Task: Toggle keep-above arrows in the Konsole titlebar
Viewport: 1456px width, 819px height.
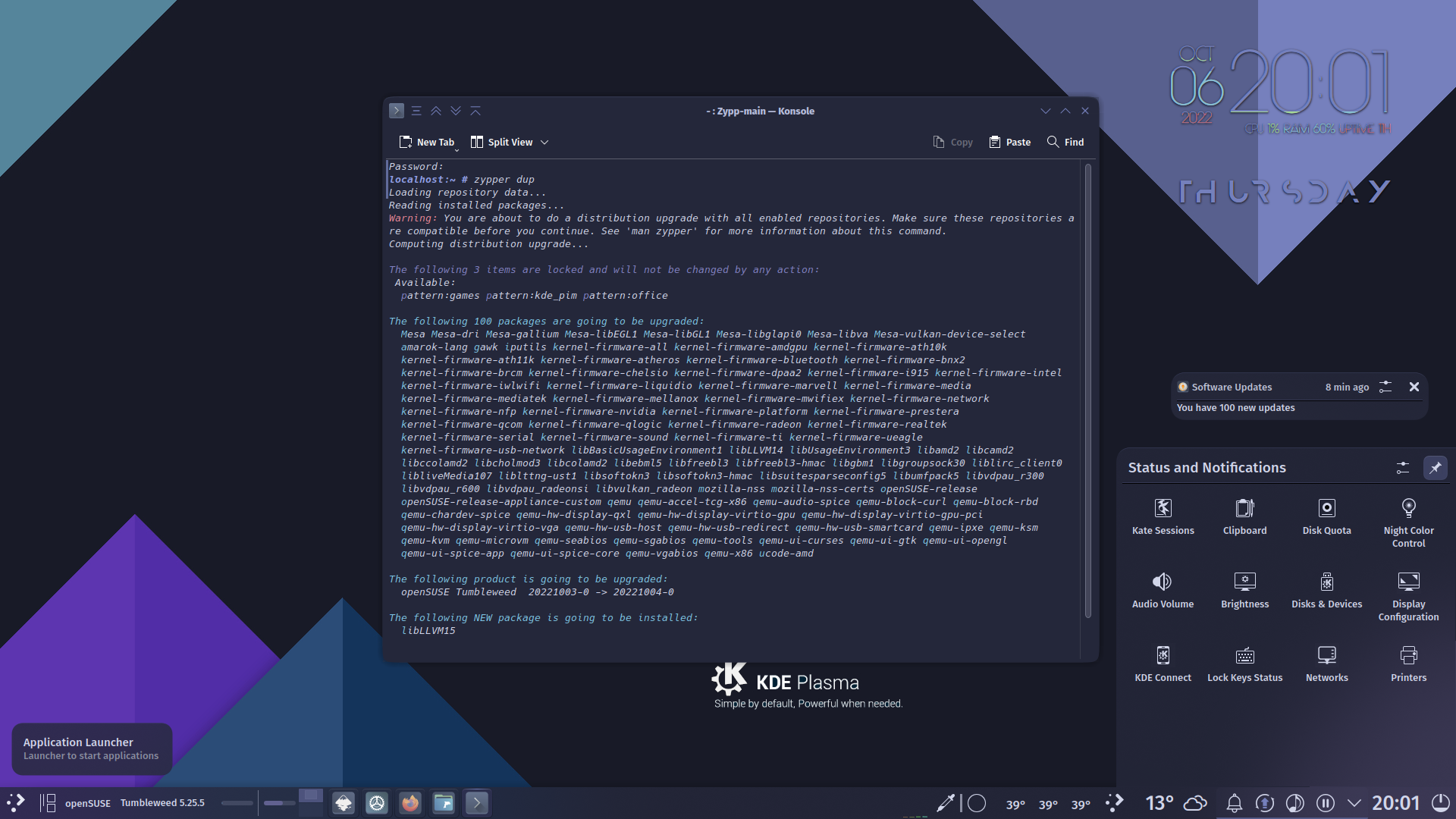Action: (x=436, y=111)
